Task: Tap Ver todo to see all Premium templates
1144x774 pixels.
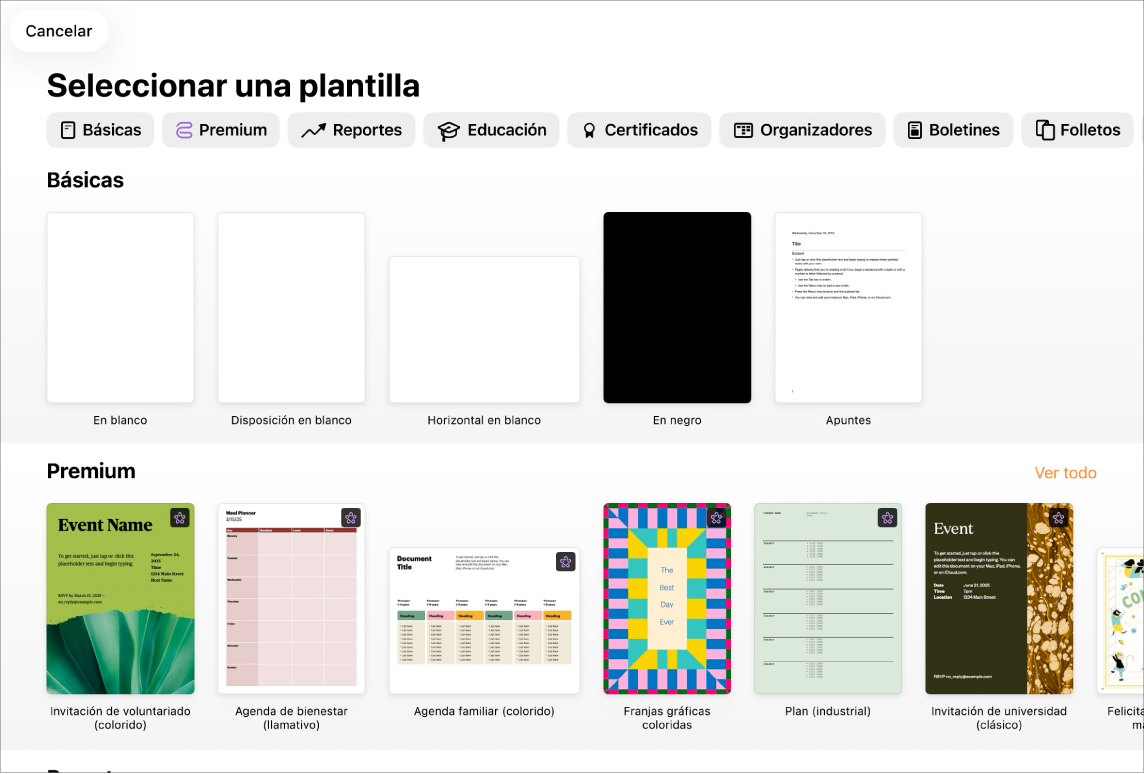Action: pos(1066,472)
